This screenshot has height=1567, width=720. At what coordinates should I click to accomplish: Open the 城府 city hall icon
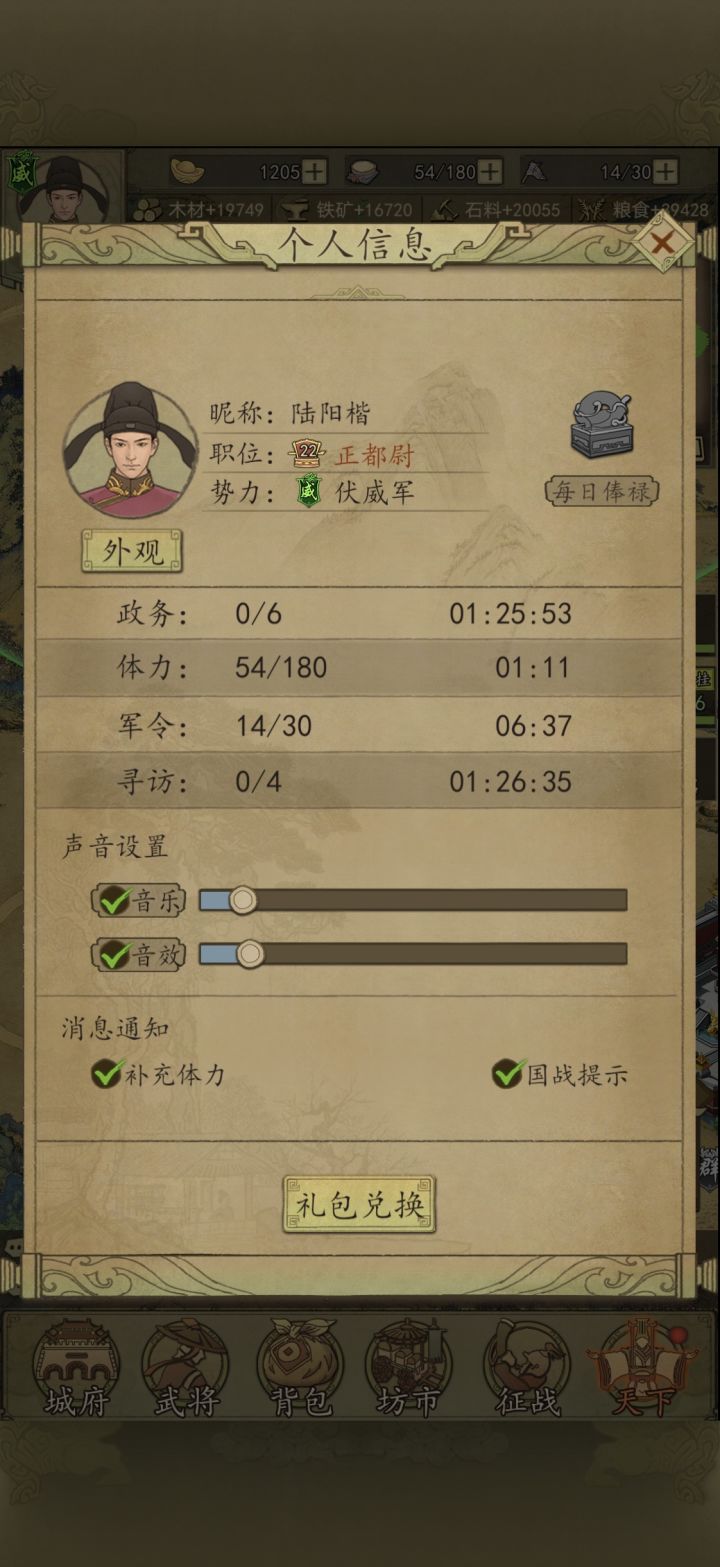pos(77,1367)
